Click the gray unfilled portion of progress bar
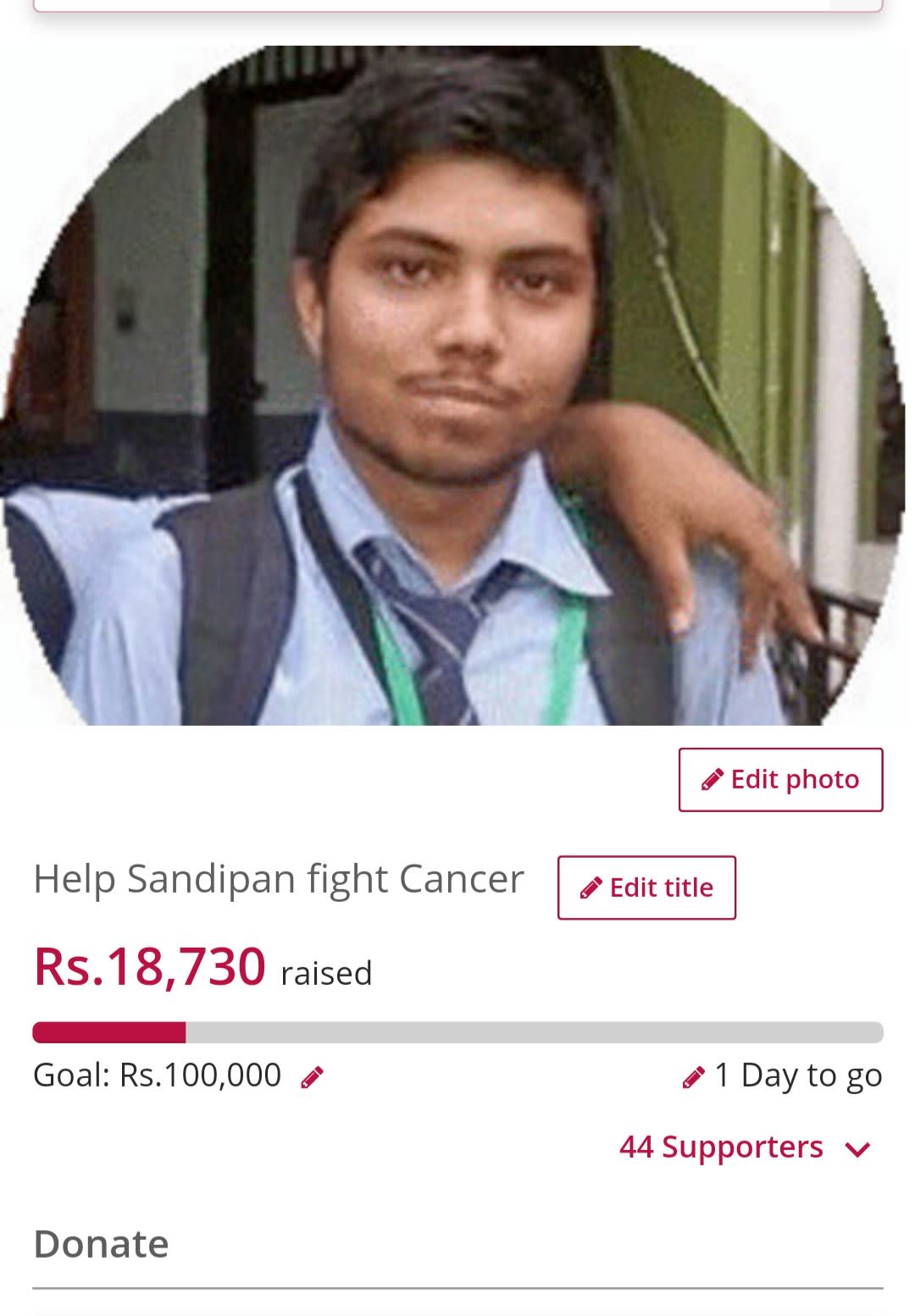 (535, 1032)
